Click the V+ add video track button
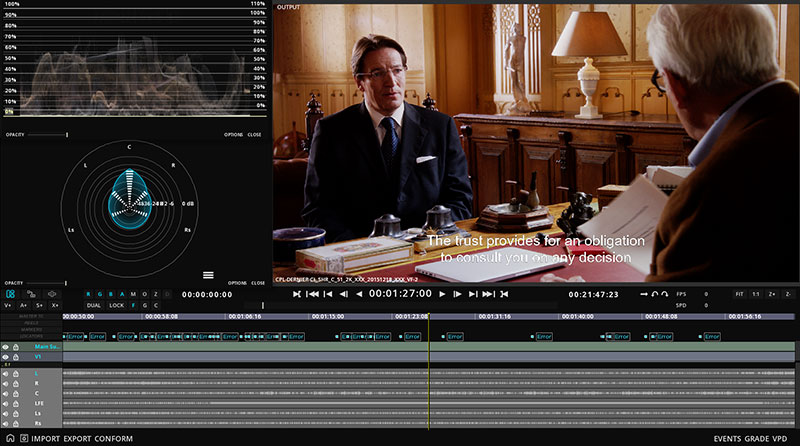The width and height of the screenshot is (800, 446). coord(8,305)
